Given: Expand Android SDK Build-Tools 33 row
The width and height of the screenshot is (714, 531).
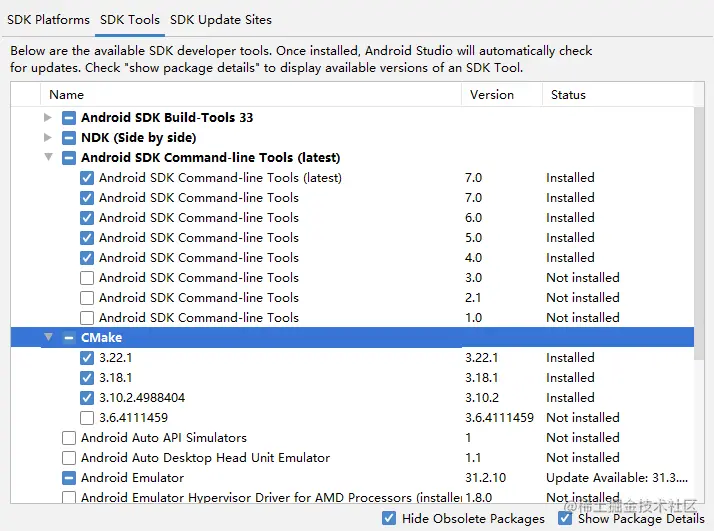Looking at the screenshot, I should click(48, 117).
